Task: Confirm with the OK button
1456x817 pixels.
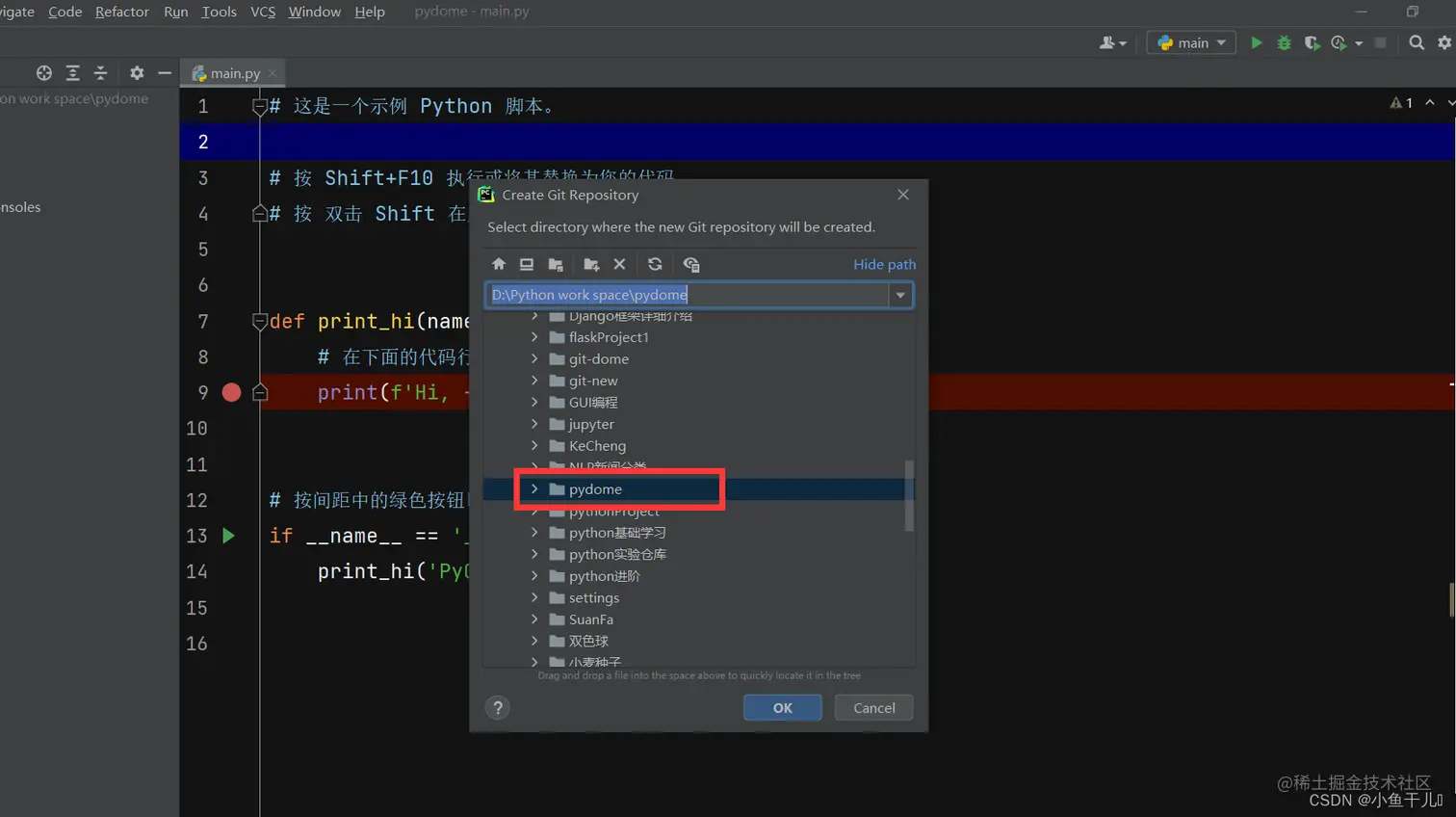Action: point(783,707)
